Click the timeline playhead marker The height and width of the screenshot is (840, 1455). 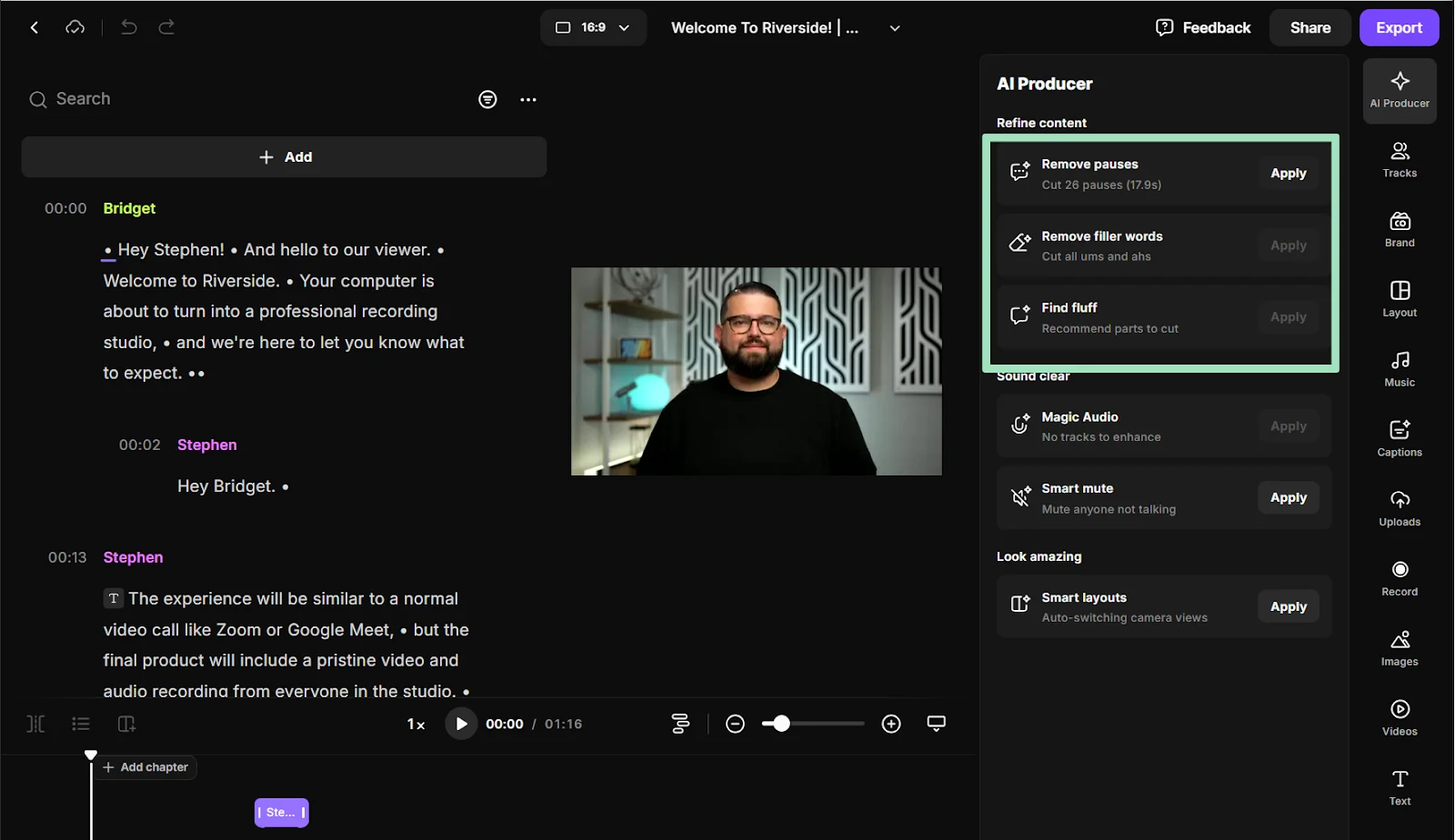(x=91, y=755)
